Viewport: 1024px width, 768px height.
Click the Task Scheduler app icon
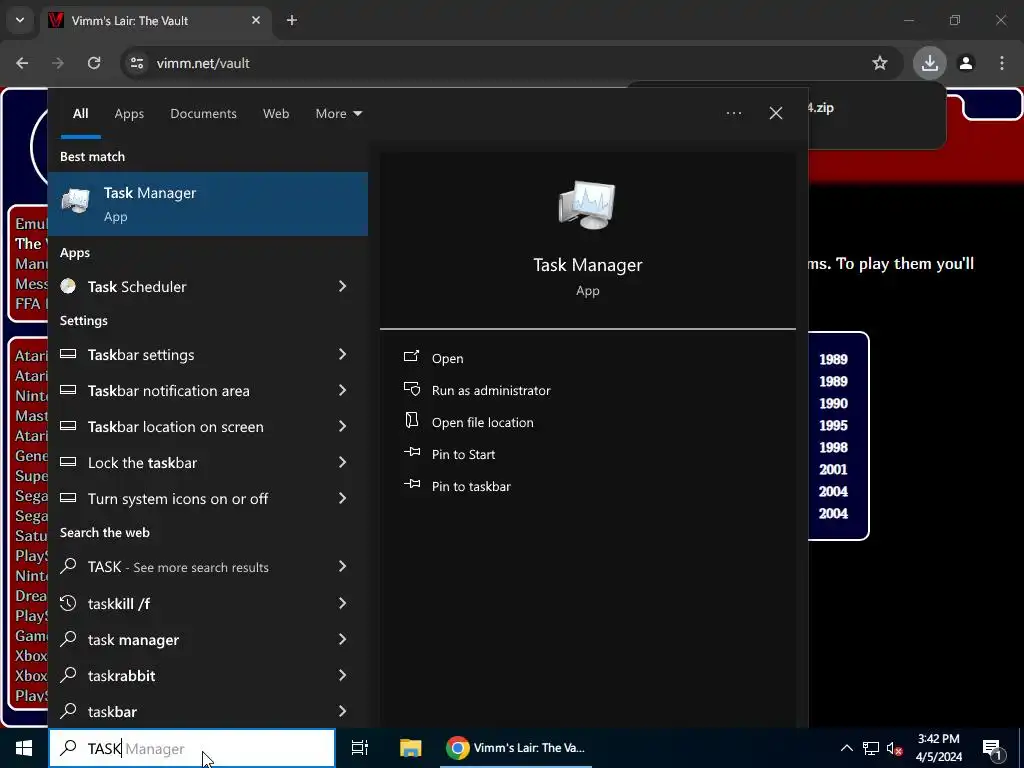(68, 286)
